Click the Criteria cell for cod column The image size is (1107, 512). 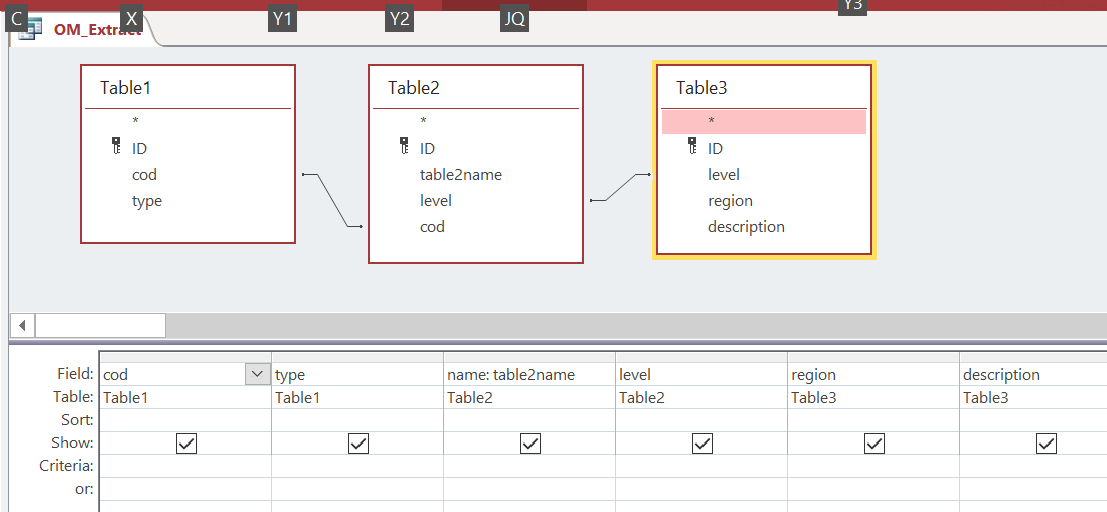pos(186,466)
